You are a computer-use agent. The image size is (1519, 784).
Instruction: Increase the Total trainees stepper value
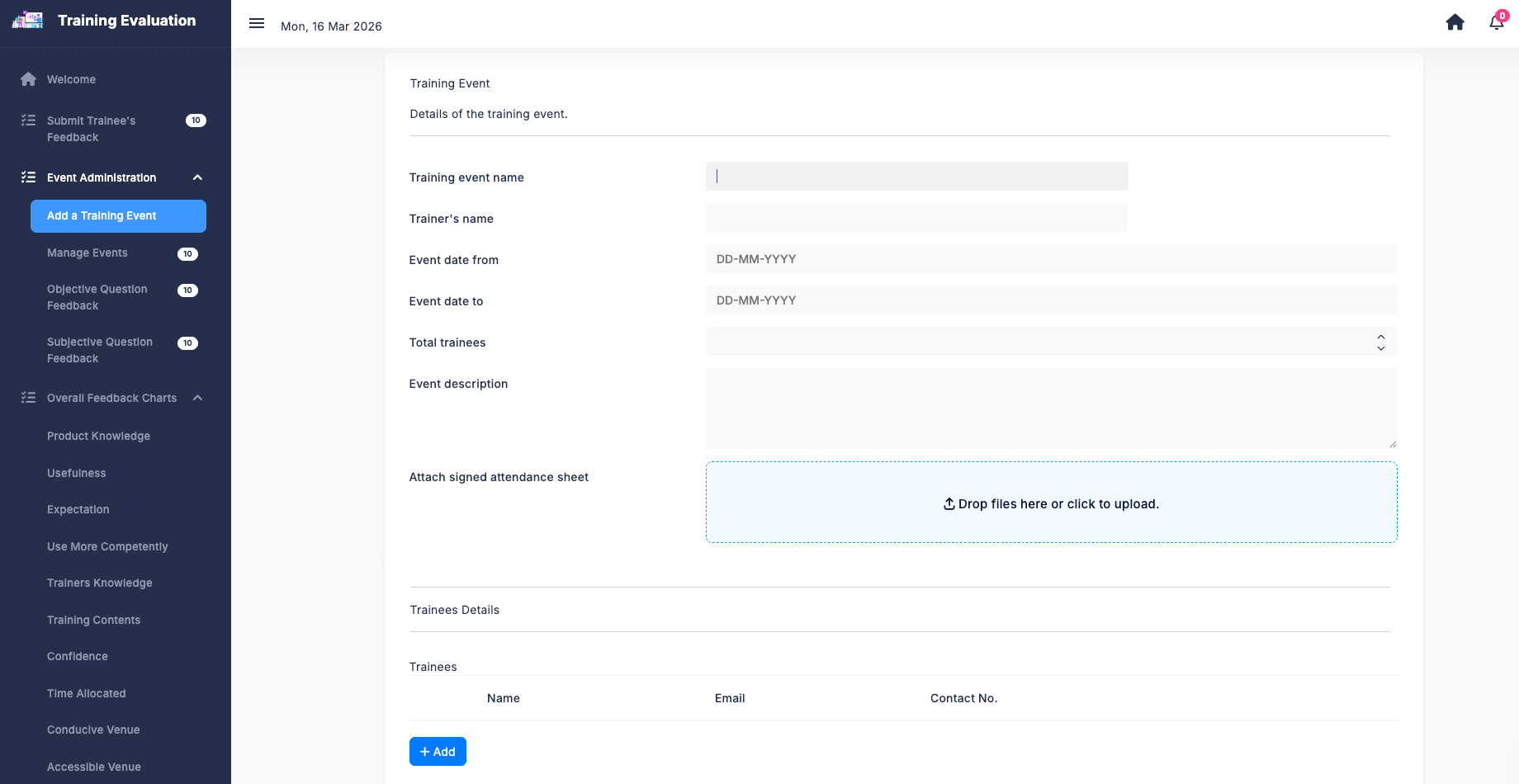tap(1380, 336)
